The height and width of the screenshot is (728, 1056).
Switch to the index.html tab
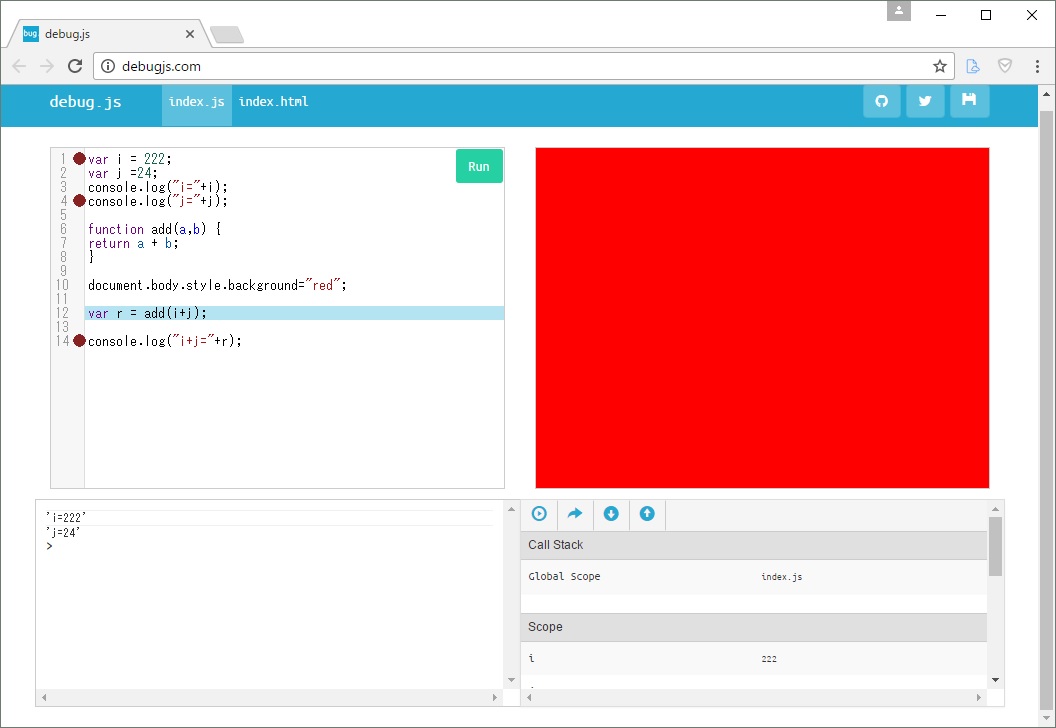(273, 102)
